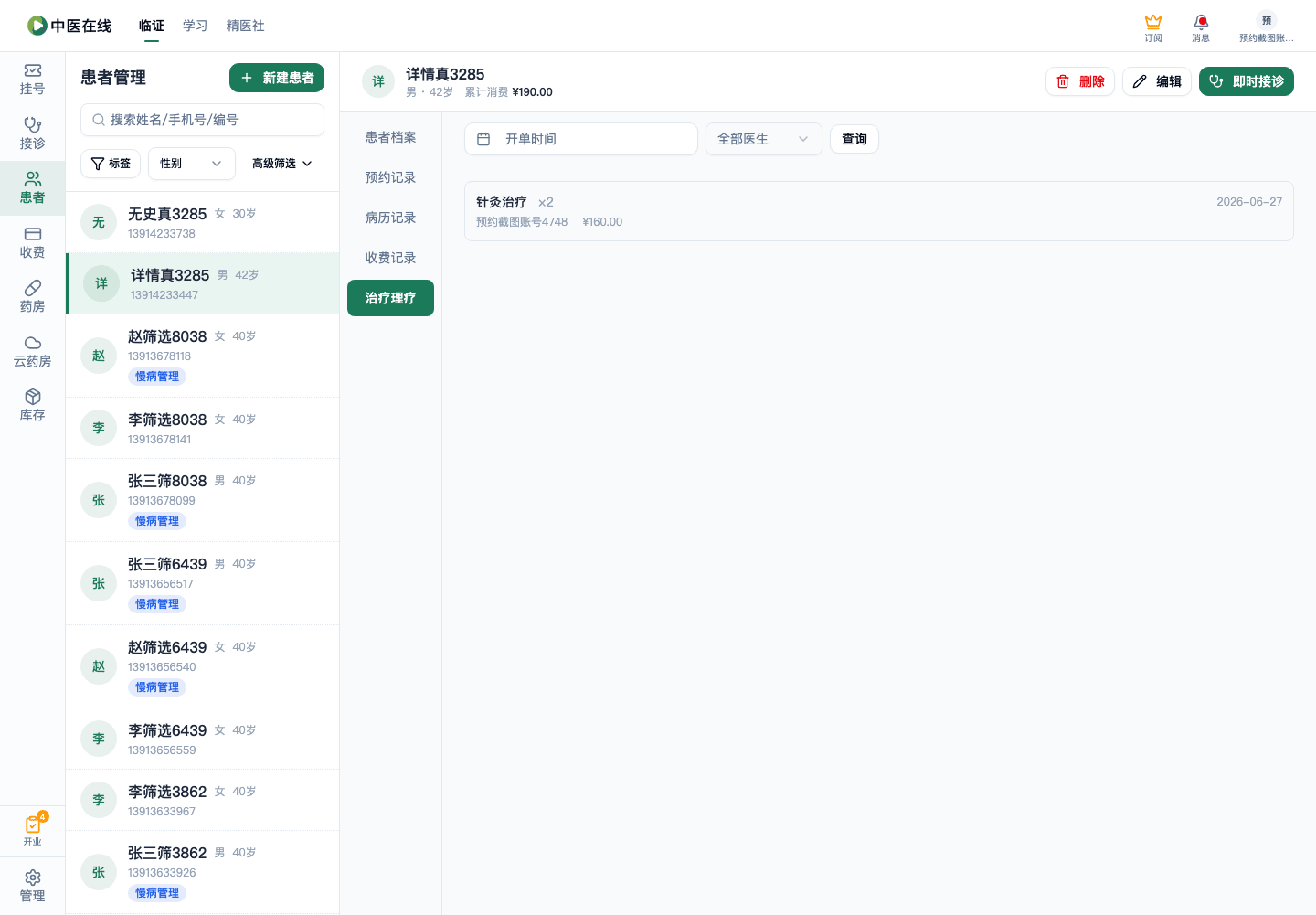Open the 患者档案 tab
This screenshot has height=915, width=1316.
[x=390, y=137]
